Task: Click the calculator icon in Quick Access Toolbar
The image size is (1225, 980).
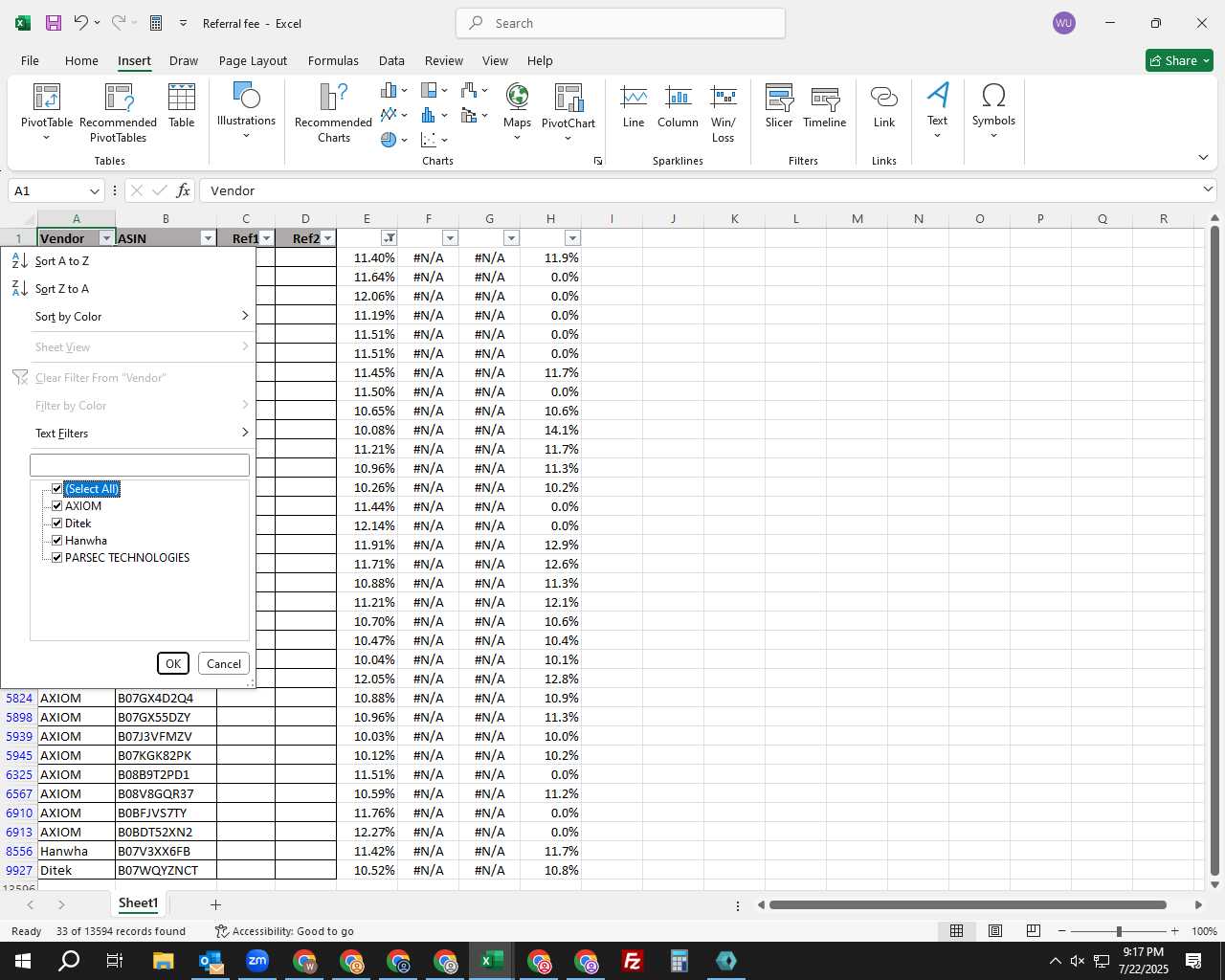Action: (156, 23)
